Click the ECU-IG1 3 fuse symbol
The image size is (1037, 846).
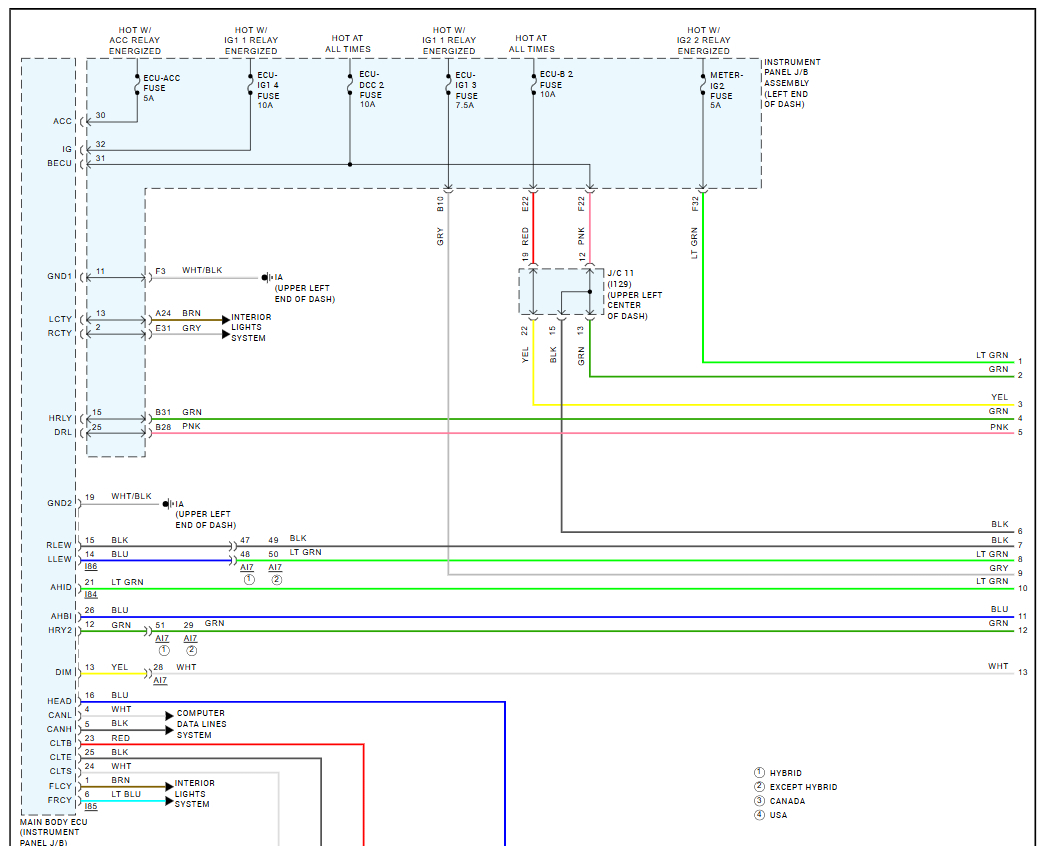click(448, 86)
